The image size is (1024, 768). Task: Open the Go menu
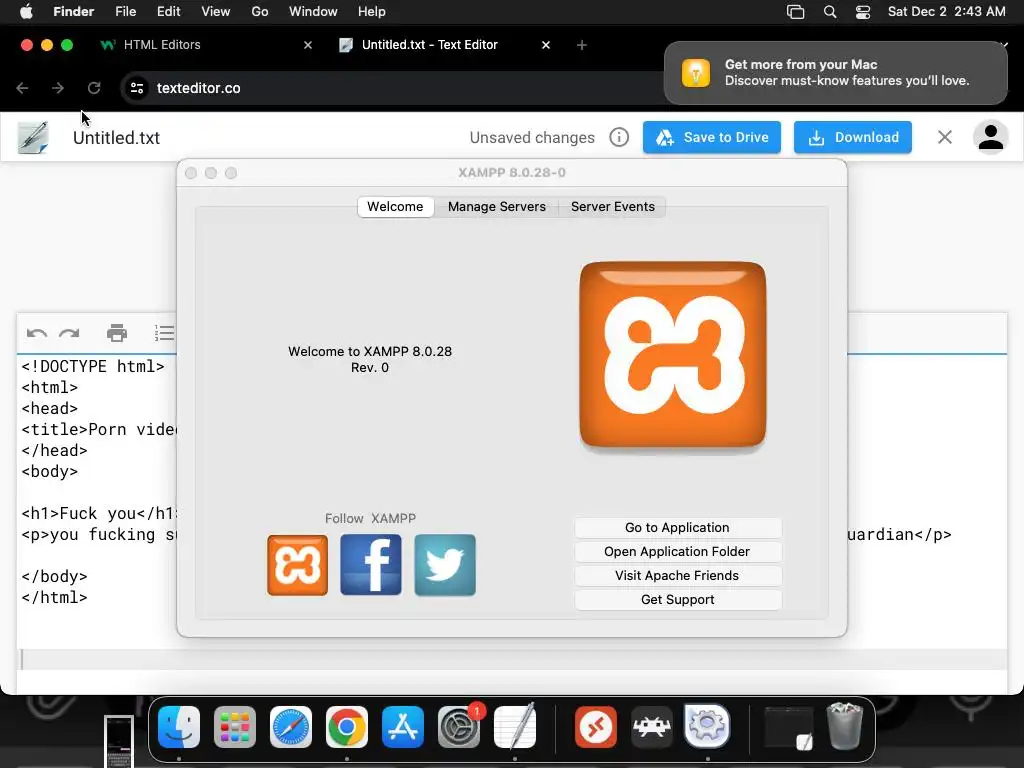tap(260, 12)
